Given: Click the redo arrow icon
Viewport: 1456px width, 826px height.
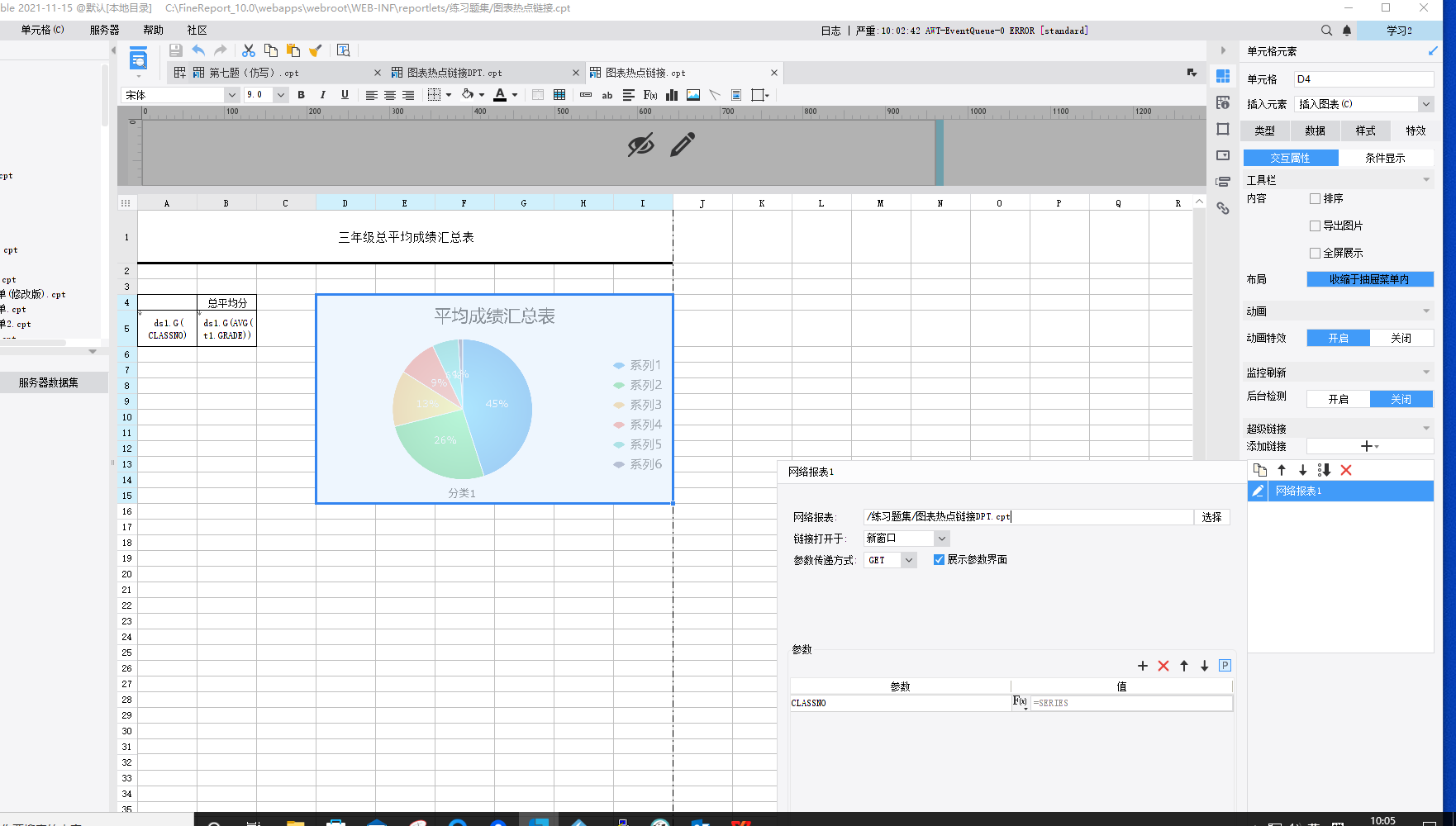Looking at the screenshot, I should tap(220, 50).
